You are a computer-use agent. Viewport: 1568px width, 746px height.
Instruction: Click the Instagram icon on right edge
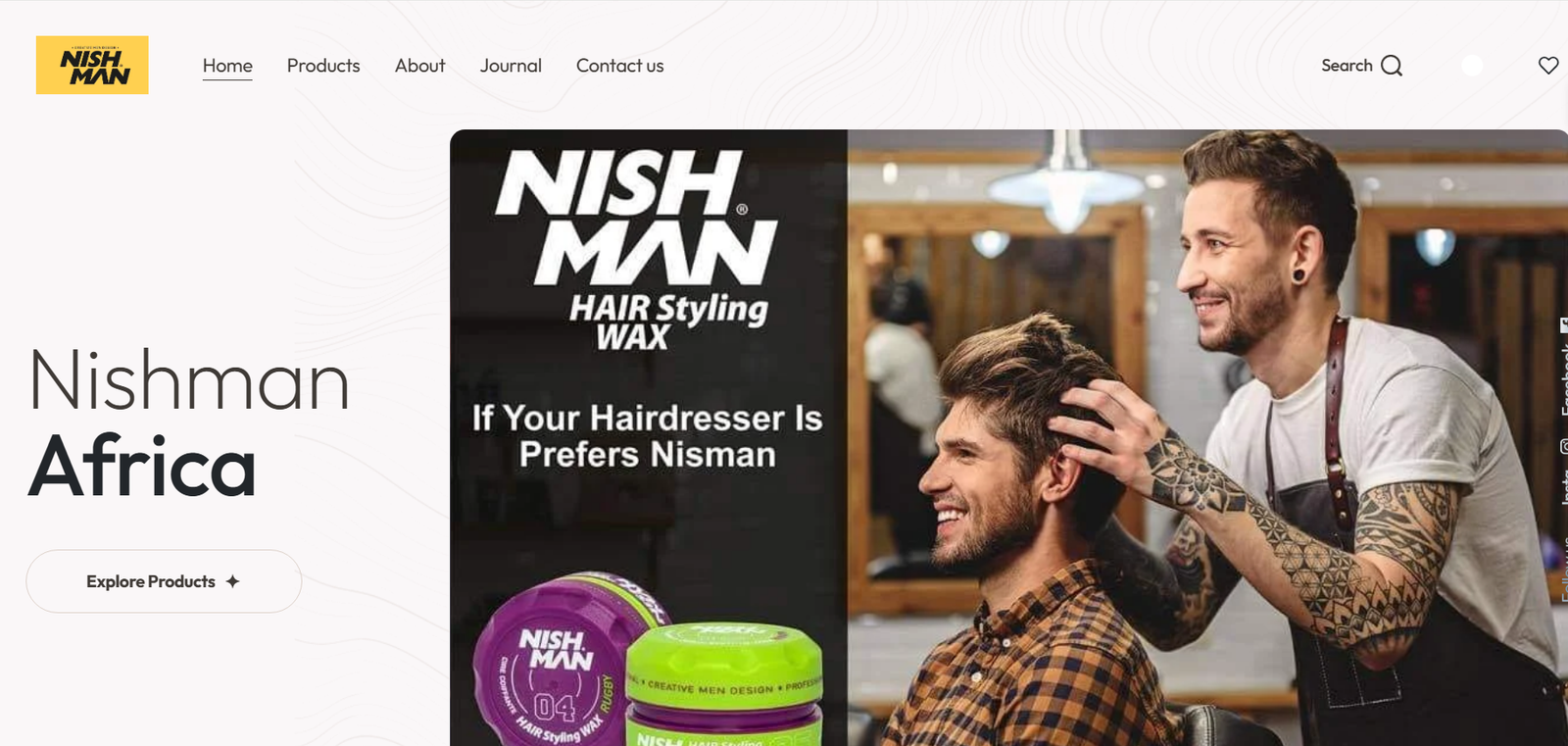tap(1564, 447)
